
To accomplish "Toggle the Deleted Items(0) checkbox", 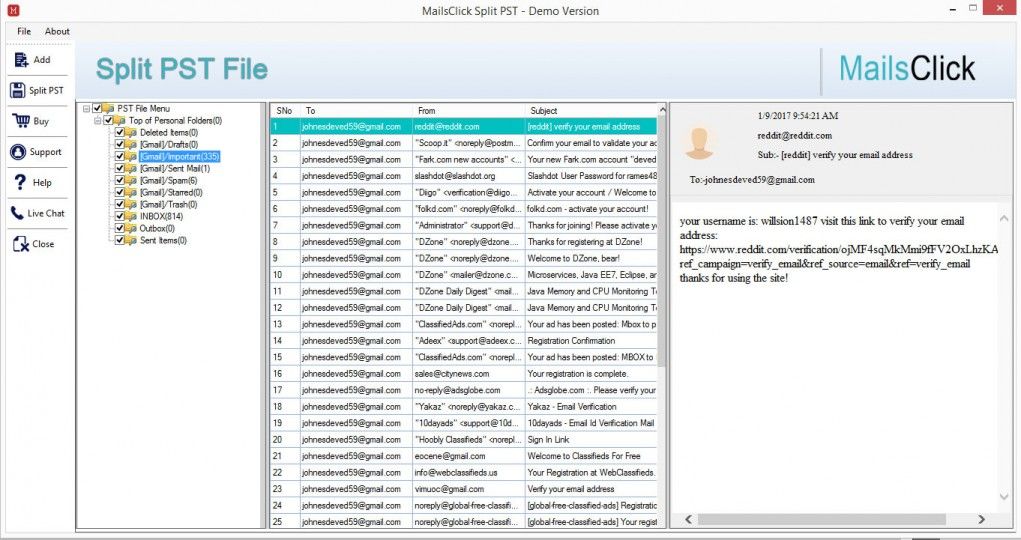I will [120, 132].
